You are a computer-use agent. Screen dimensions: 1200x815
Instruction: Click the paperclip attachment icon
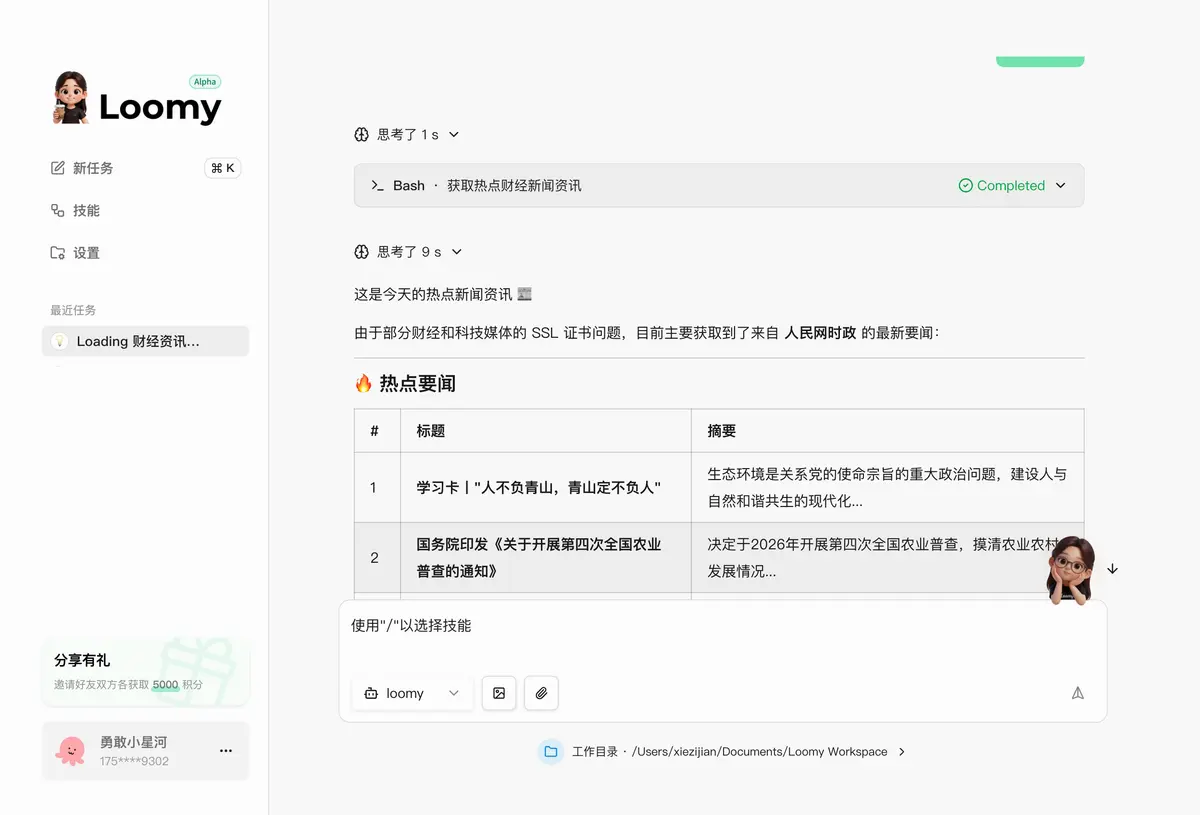(x=541, y=693)
